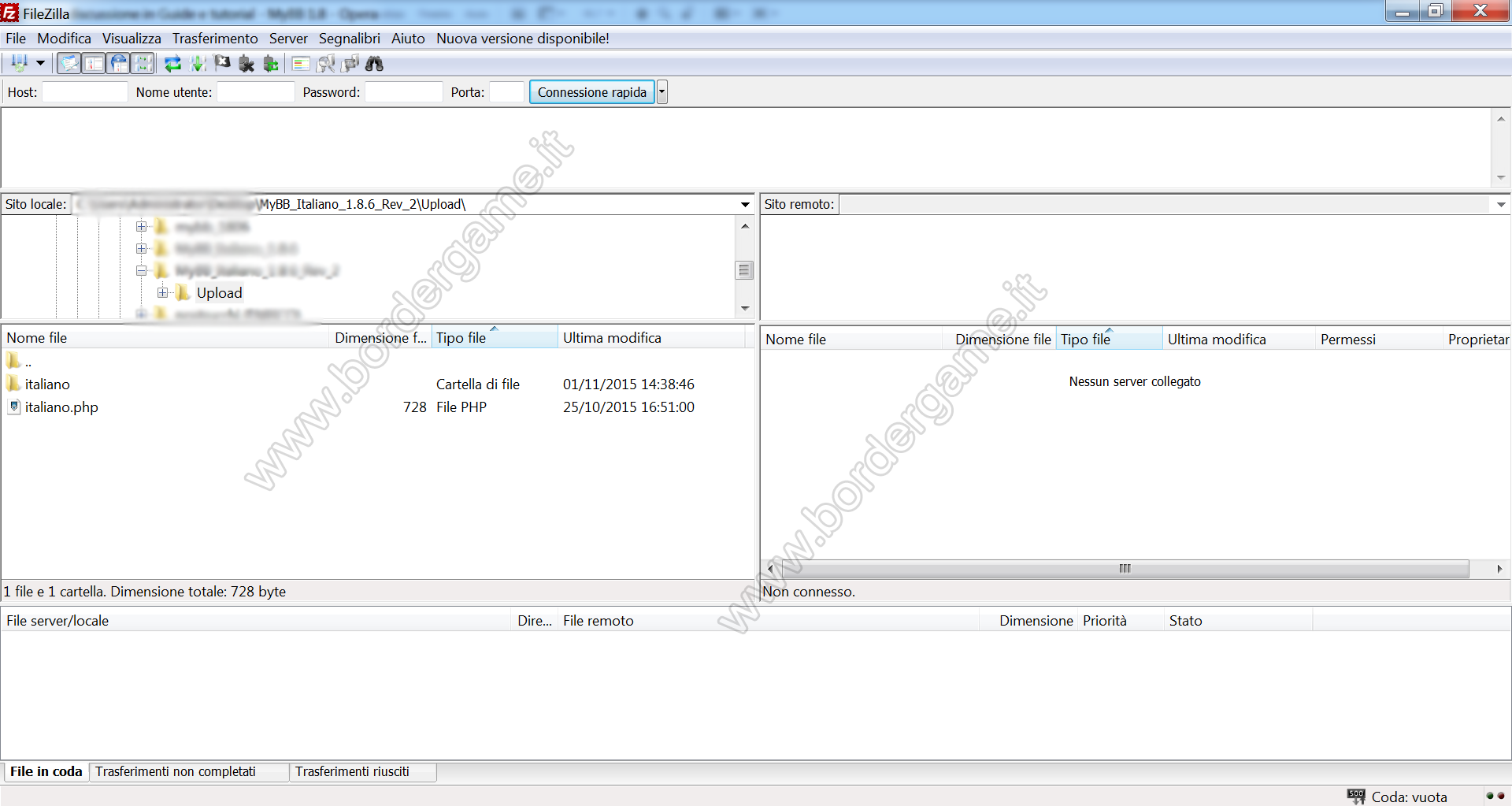The width and height of the screenshot is (1512, 806).
Task: Click the Stato queue column header
Action: pyautogui.click(x=1238, y=621)
